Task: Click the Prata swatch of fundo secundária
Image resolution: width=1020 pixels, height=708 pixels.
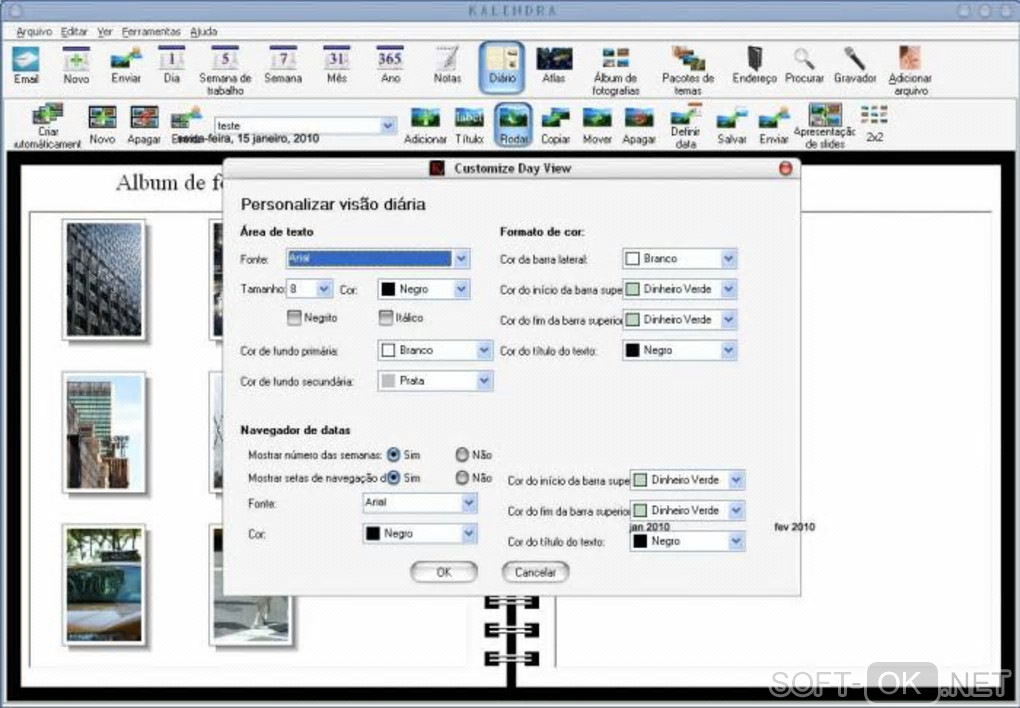Action: coord(388,381)
